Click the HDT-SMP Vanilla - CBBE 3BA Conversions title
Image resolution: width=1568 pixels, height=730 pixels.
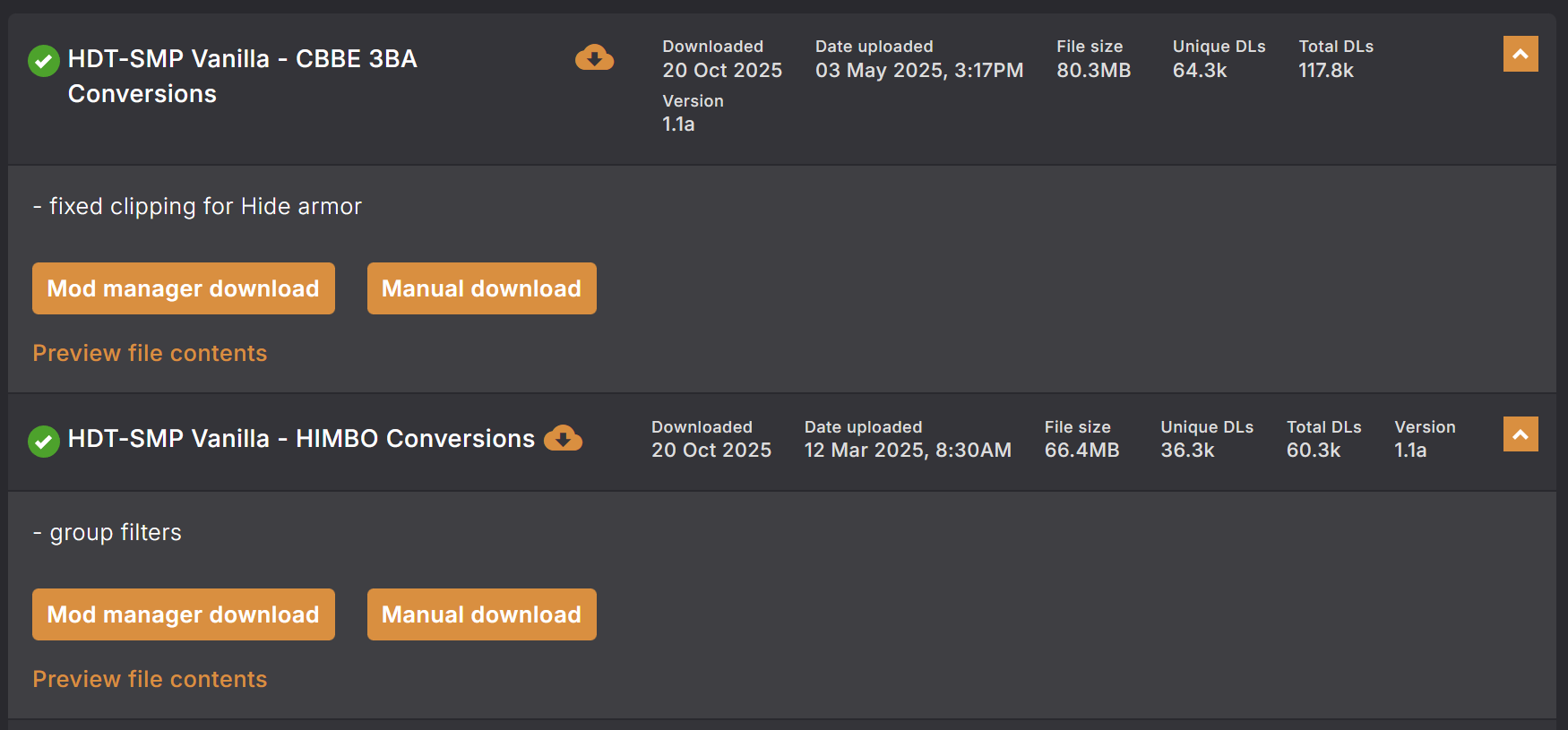[242, 76]
